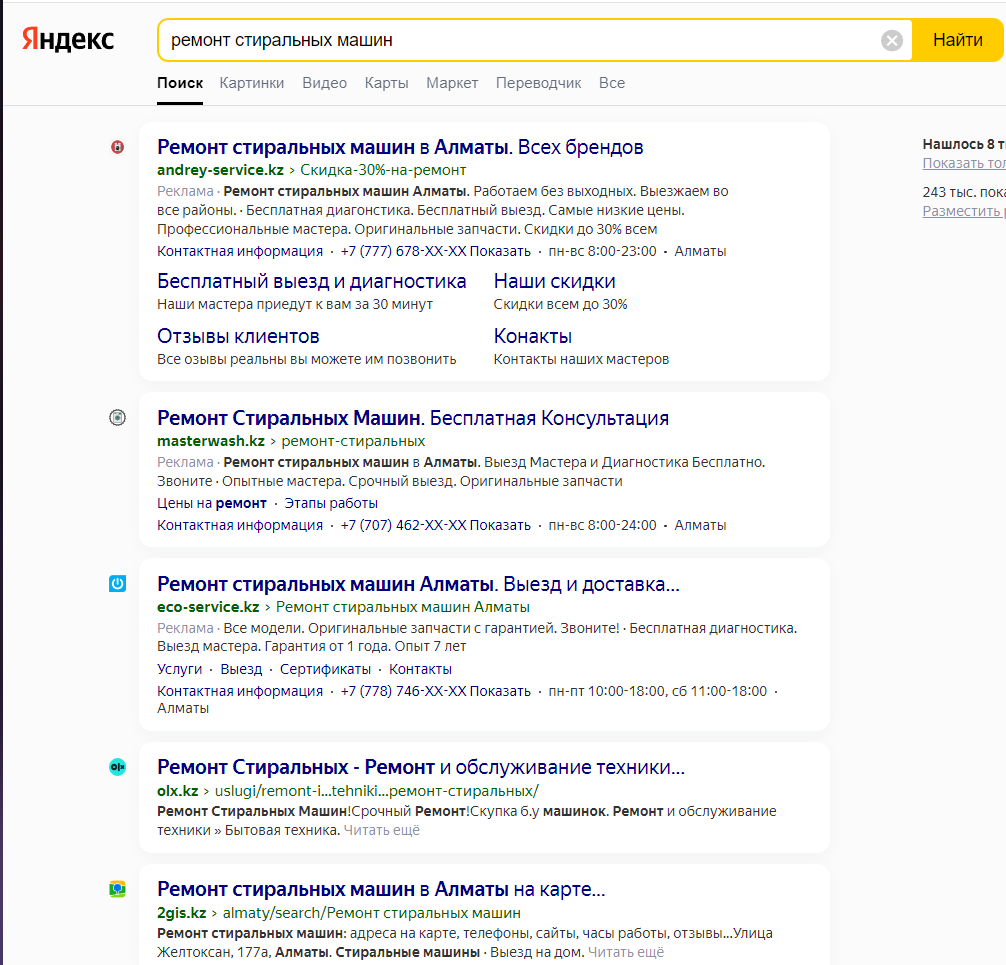
Task: Open the Переводчик tab
Action: [x=538, y=83]
